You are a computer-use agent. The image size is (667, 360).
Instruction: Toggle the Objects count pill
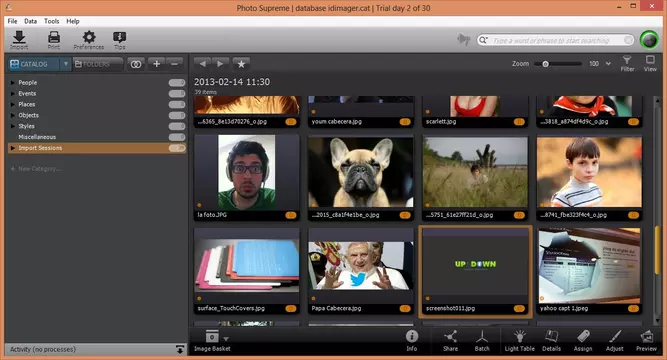pos(177,115)
